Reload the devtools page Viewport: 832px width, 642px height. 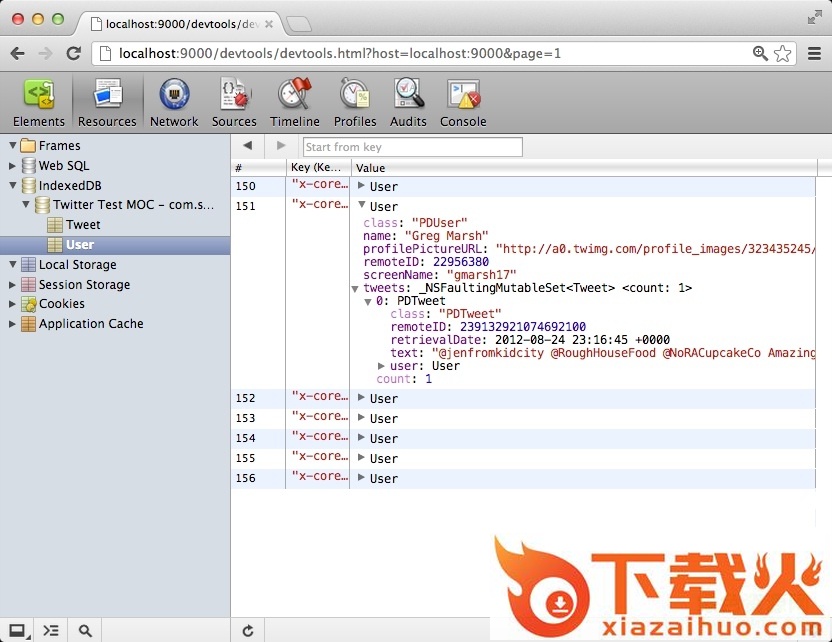point(74,54)
